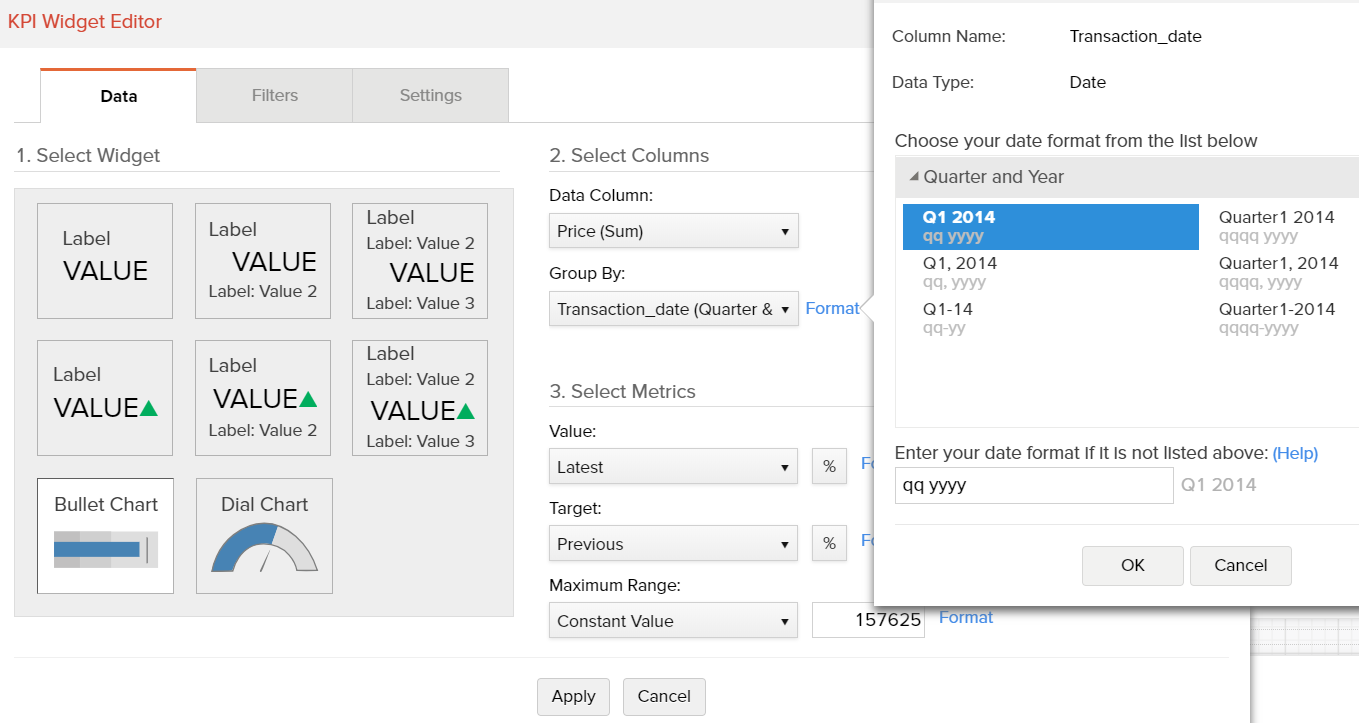
Task: Open the date format Help link
Action: [1295, 453]
